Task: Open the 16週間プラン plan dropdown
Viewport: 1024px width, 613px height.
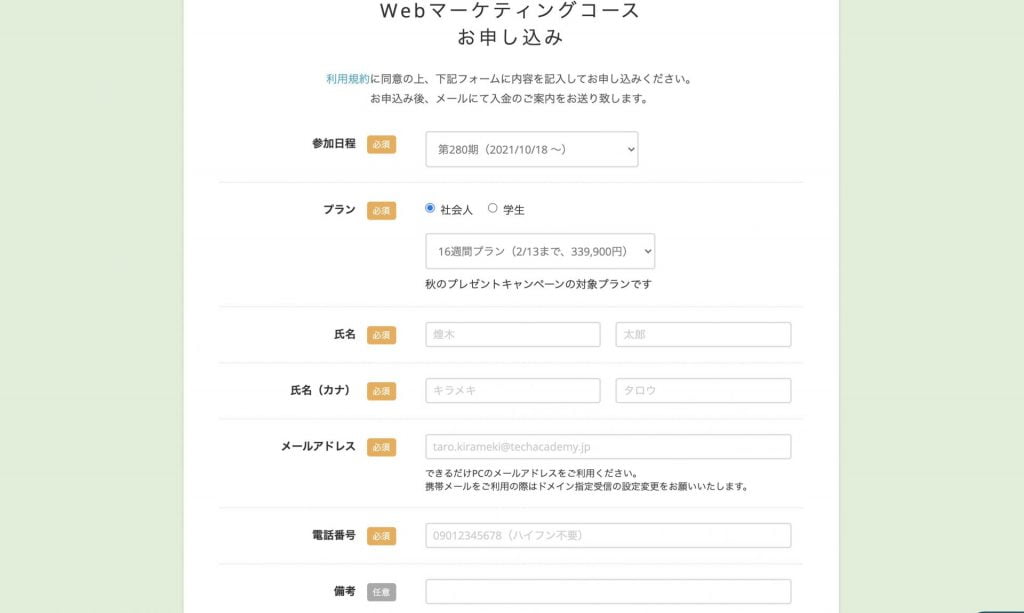Action: coord(539,250)
